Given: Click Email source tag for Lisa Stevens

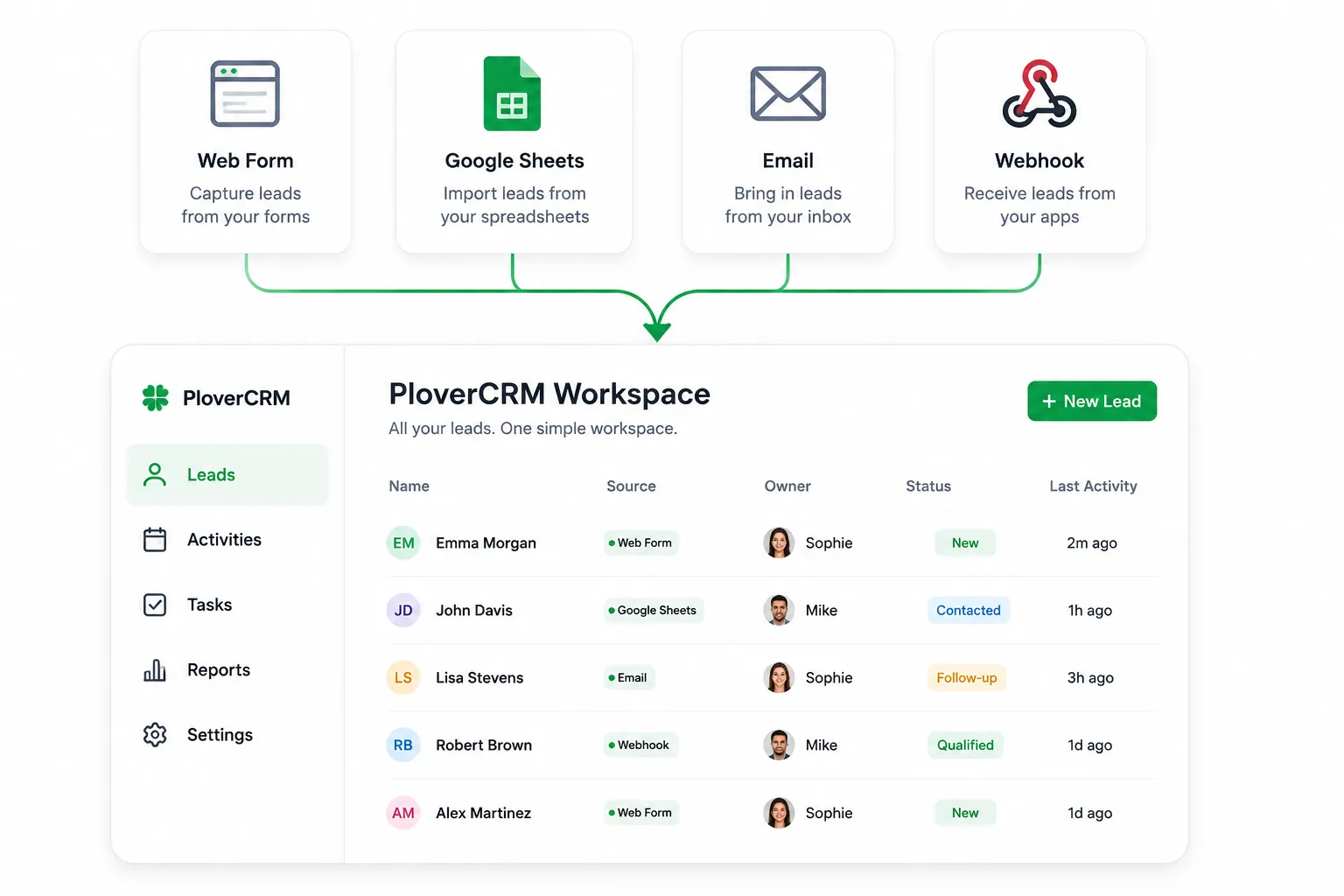Looking at the screenshot, I should pos(628,677).
